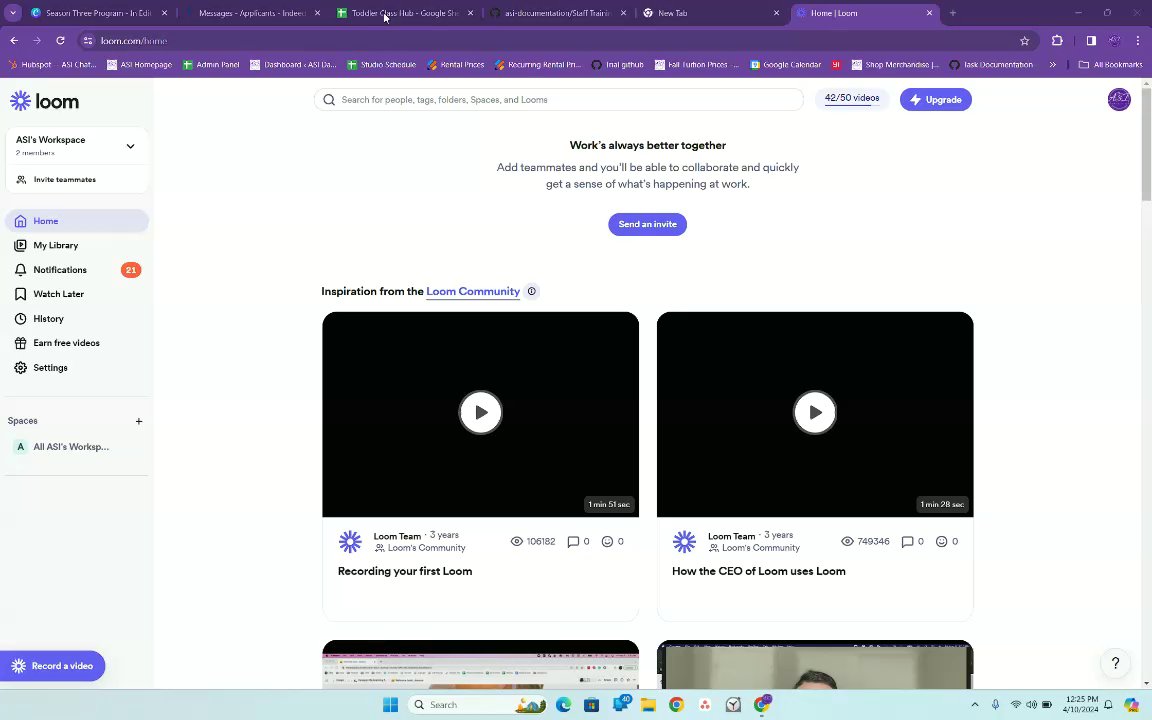This screenshot has height=720, width=1152.
Task: Click the 21 notifications badge
Action: point(131,270)
